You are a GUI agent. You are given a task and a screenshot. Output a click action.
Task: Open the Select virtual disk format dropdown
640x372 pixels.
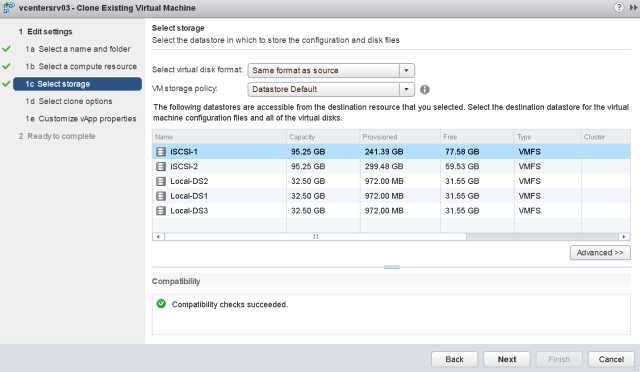331,71
